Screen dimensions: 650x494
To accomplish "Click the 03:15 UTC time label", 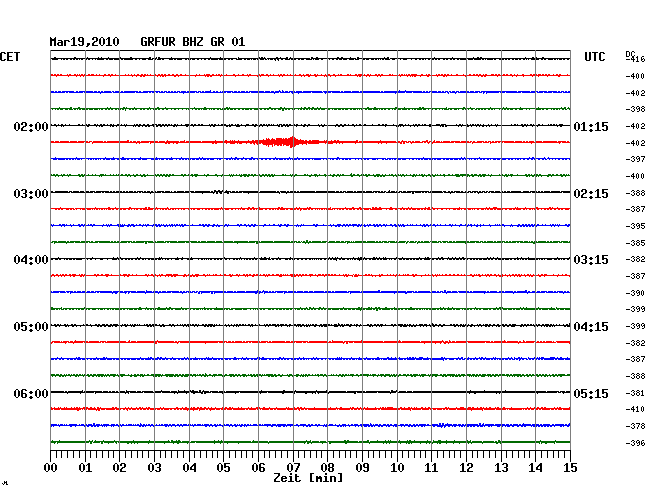I will click(x=591, y=260).
